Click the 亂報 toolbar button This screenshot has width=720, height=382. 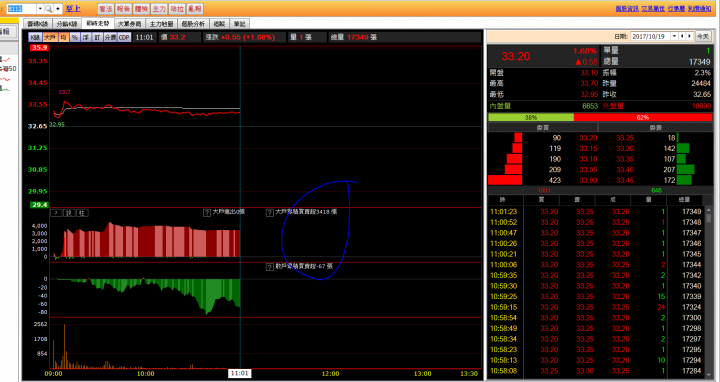point(195,9)
